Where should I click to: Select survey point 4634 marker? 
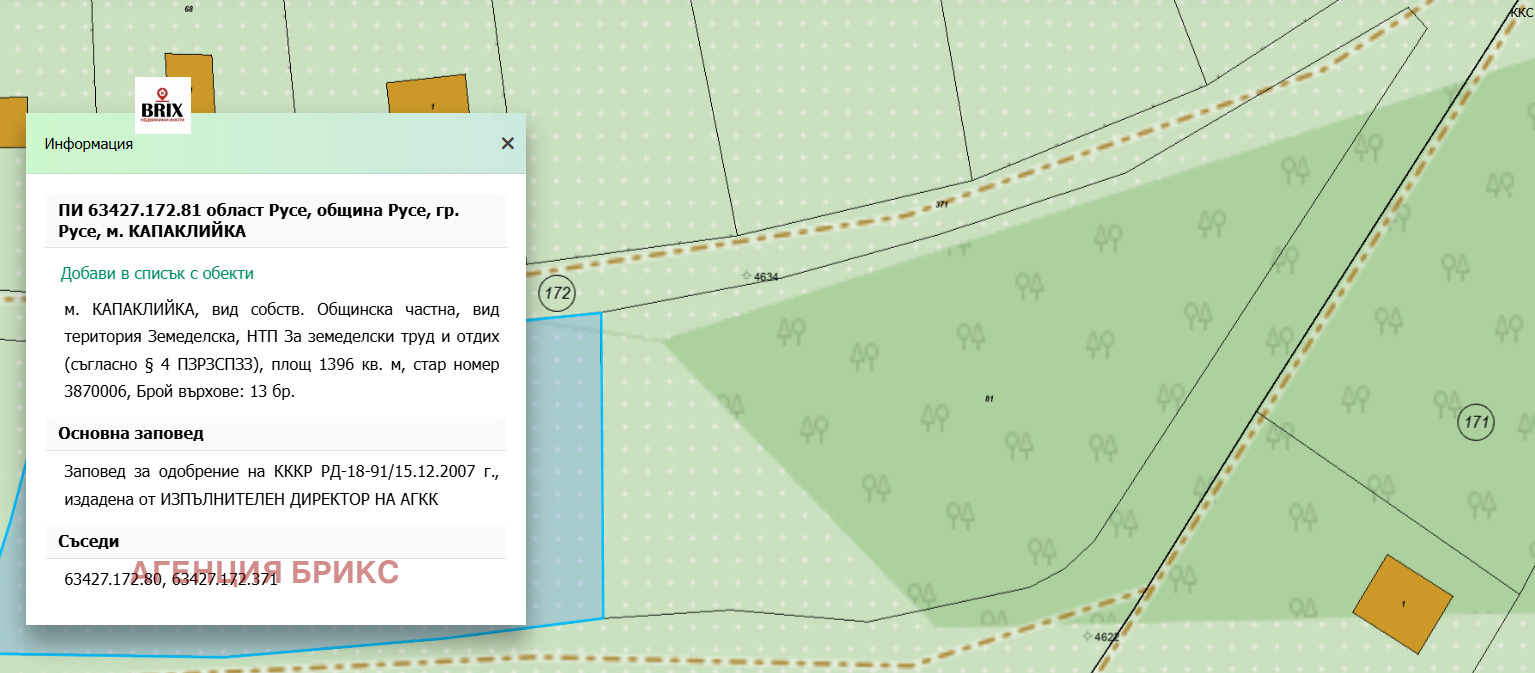[746, 276]
